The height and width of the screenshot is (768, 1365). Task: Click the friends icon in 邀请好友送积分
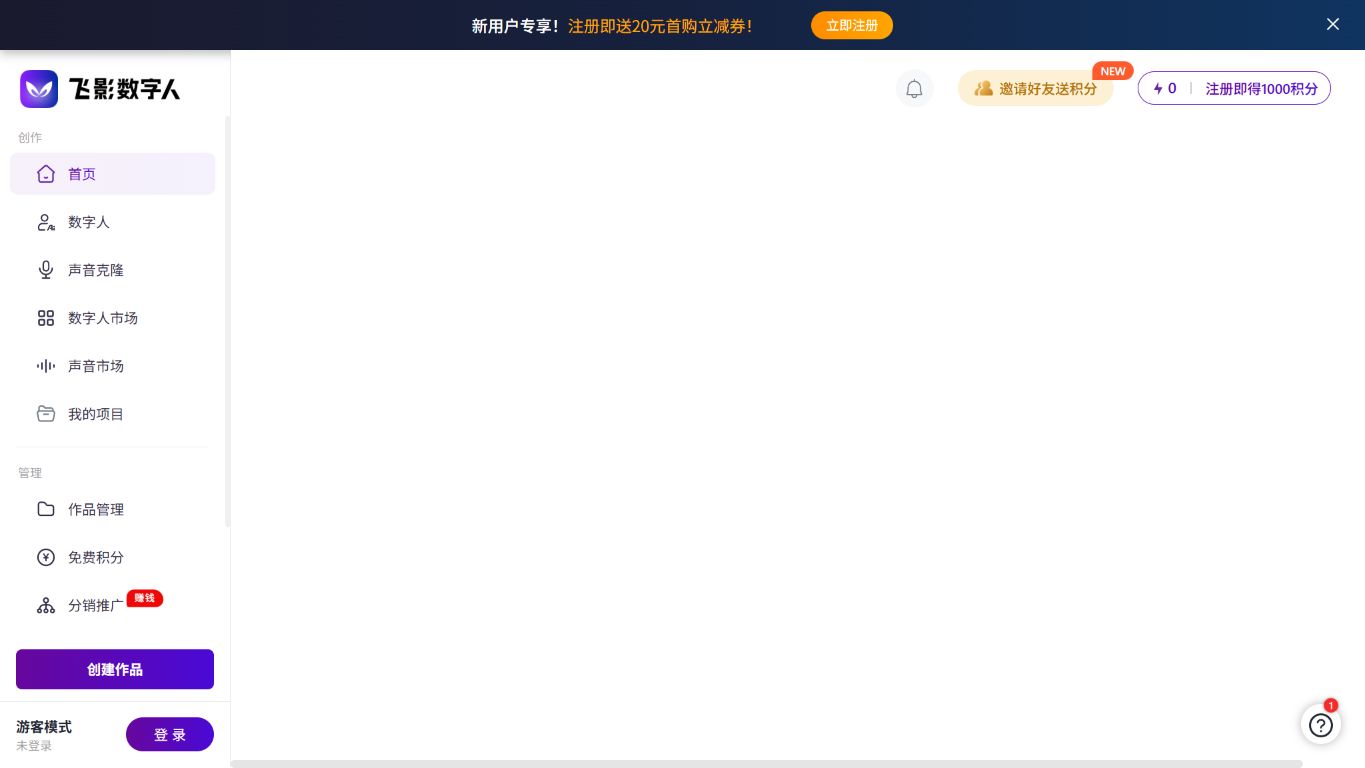point(983,88)
